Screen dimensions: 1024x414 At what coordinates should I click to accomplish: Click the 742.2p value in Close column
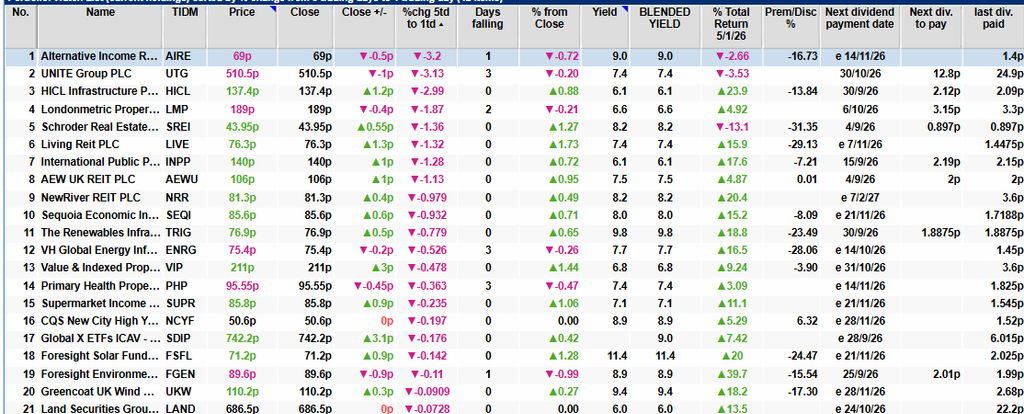click(x=315, y=338)
